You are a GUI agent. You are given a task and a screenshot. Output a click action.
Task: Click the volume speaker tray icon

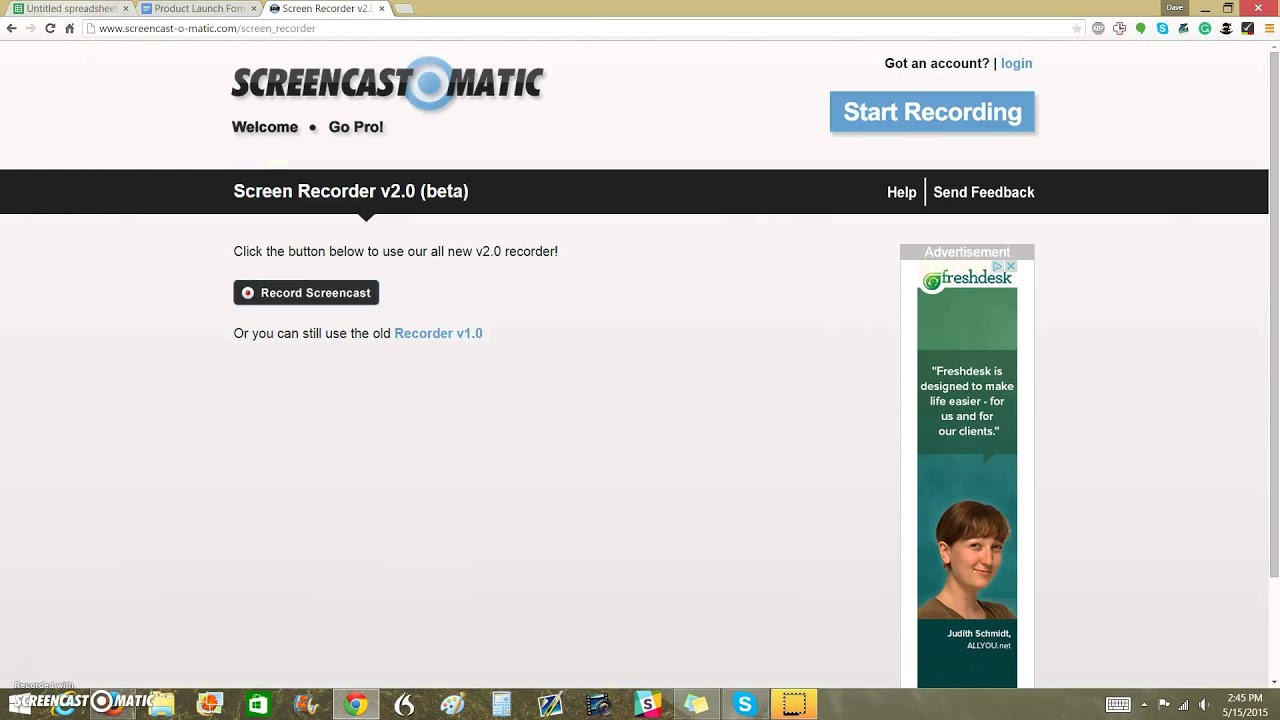pos(1203,705)
